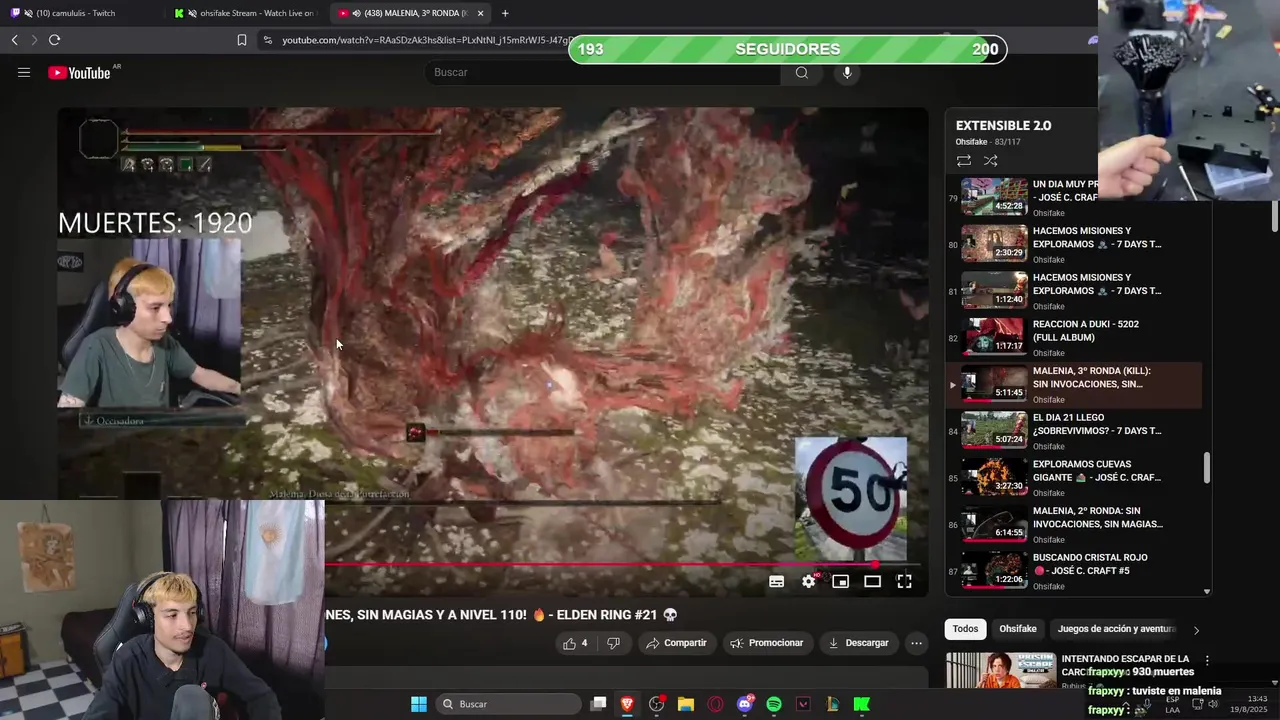1280x720 pixels.
Task: Click the EXTENSIBLE 2.0 playlist title
Action: click(x=1003, y=126)
